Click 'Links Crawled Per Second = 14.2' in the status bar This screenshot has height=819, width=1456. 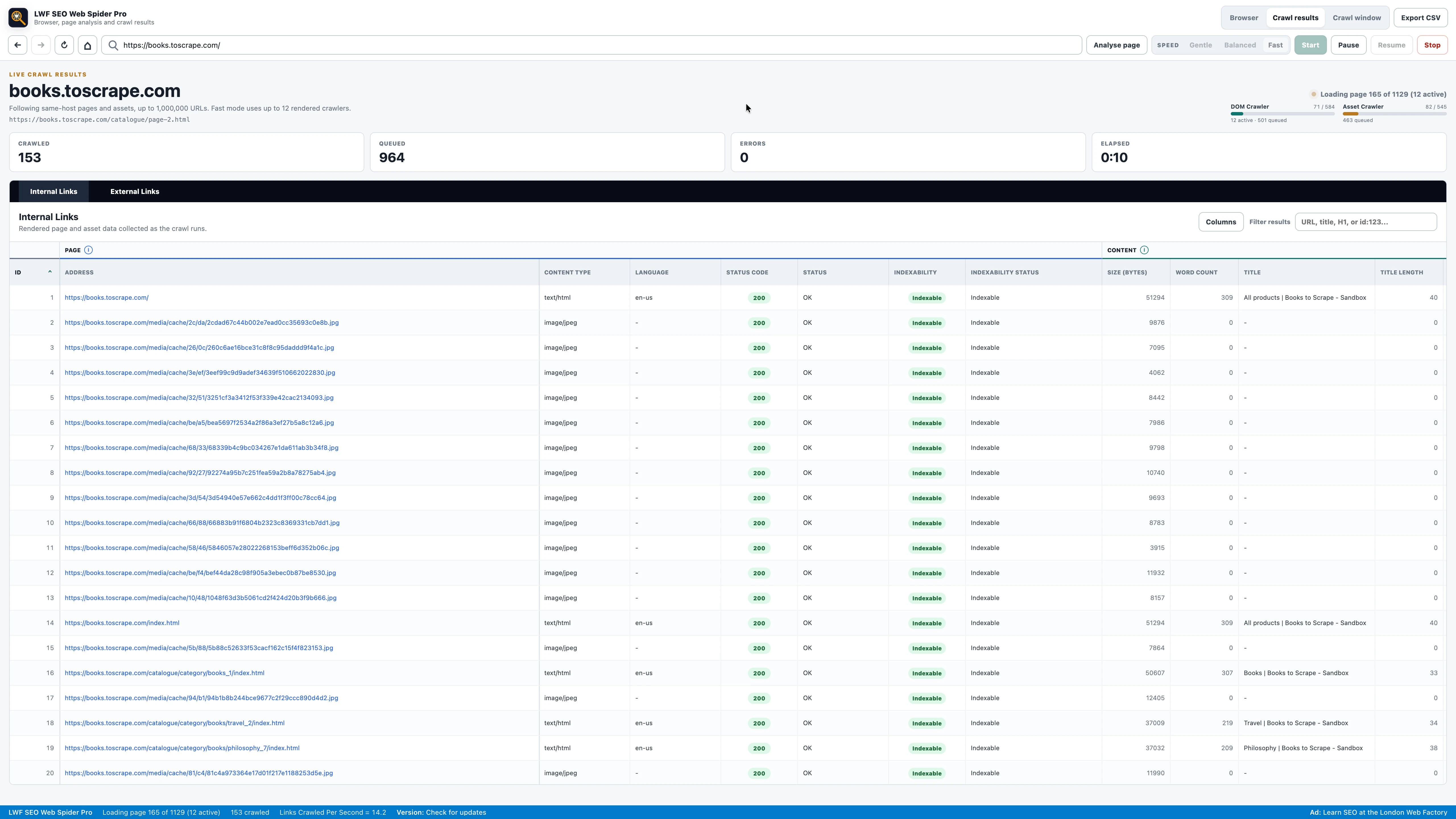pyautogui.click(x=332, y=812)
